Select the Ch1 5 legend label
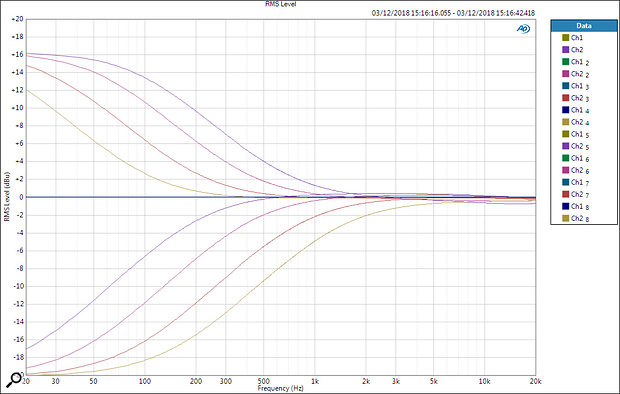This screenshot has height=394, width=620. click(580, 134)
